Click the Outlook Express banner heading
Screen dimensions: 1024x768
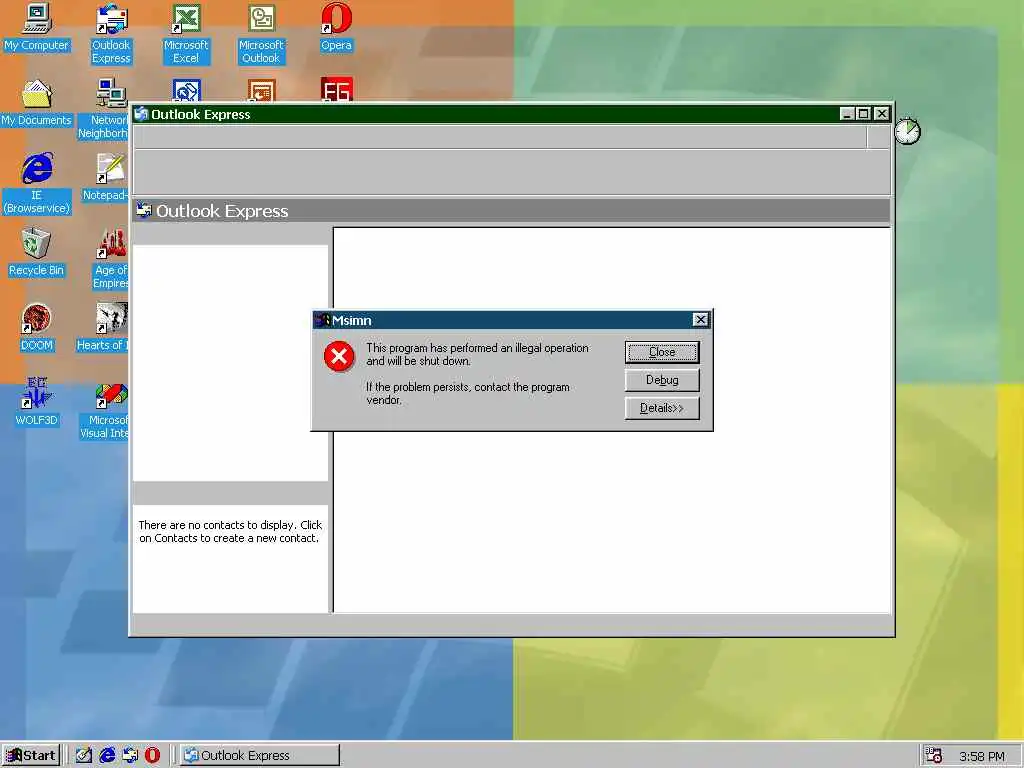click(222, 211)
